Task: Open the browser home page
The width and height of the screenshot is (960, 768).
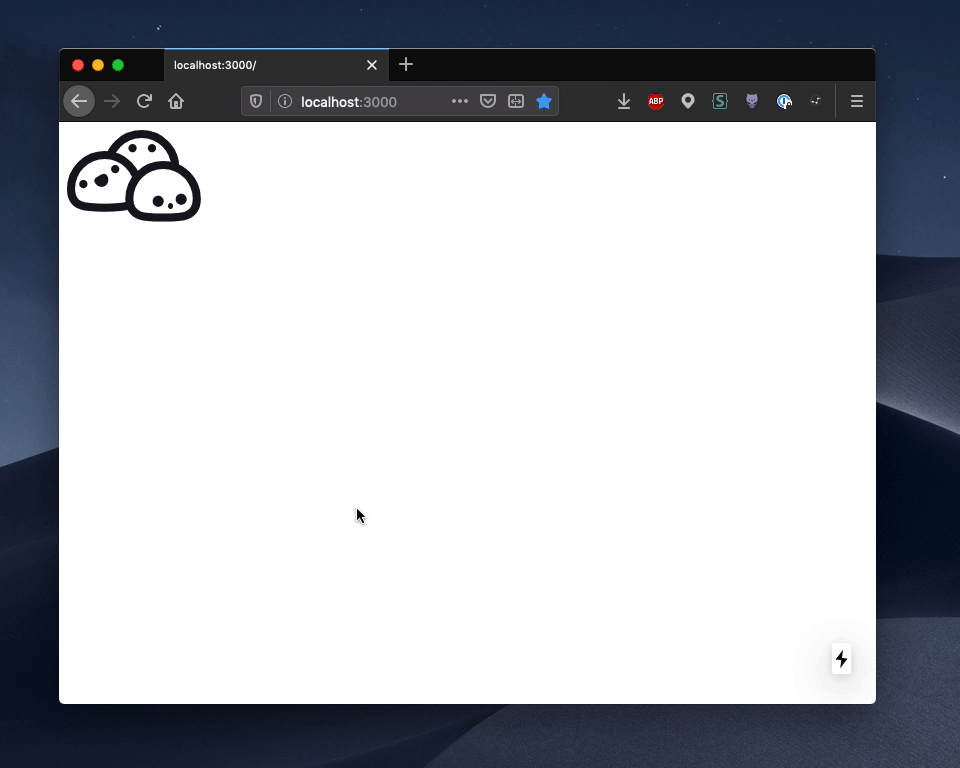Action: (x=176, y=101)
